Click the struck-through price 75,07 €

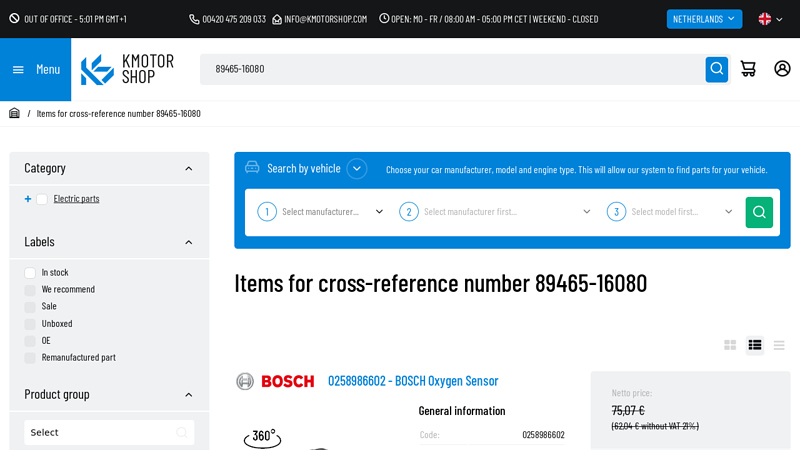tap(628, 410)
